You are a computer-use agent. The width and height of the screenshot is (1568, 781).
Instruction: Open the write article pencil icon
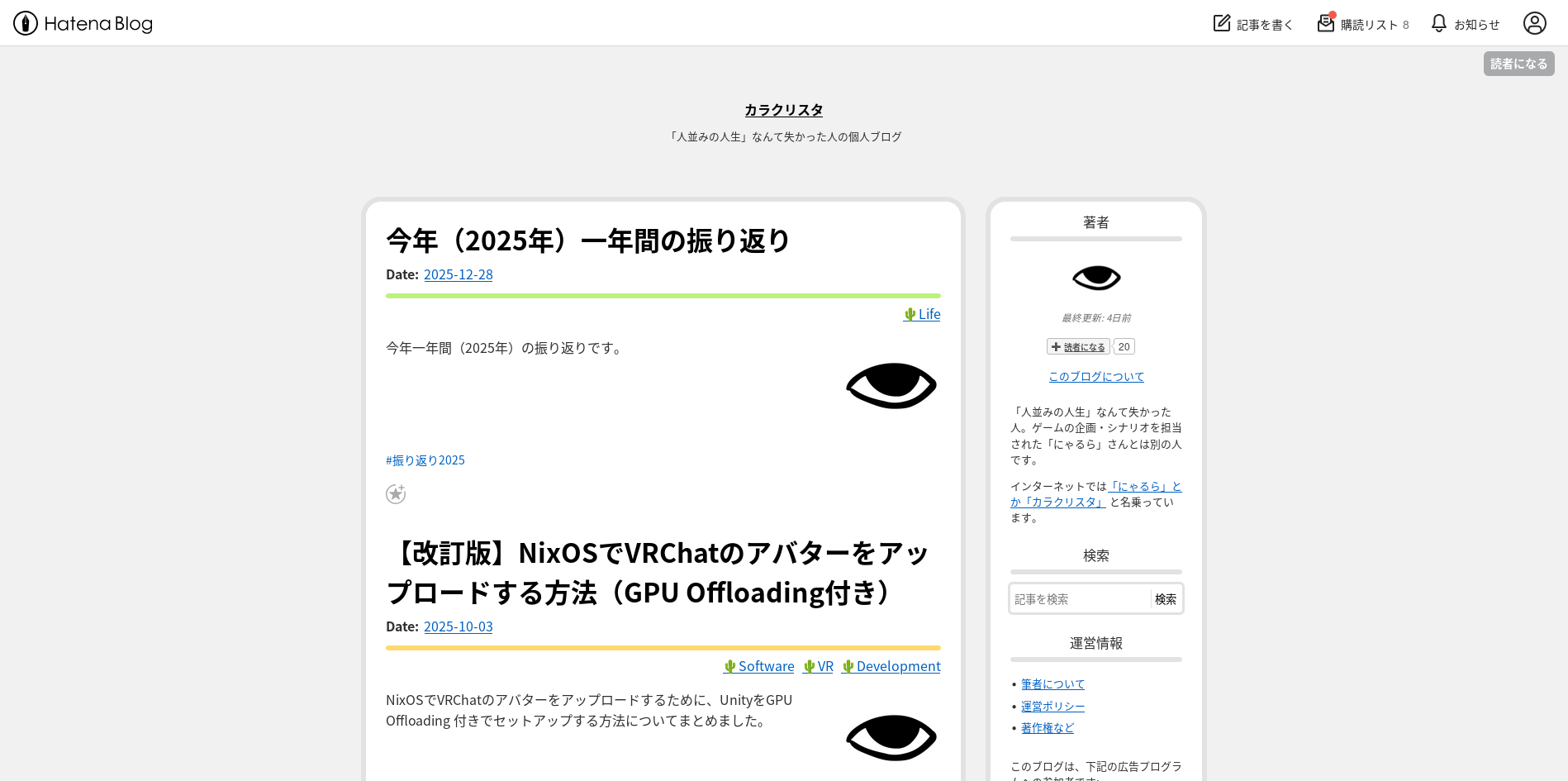tap(1222, 23)
